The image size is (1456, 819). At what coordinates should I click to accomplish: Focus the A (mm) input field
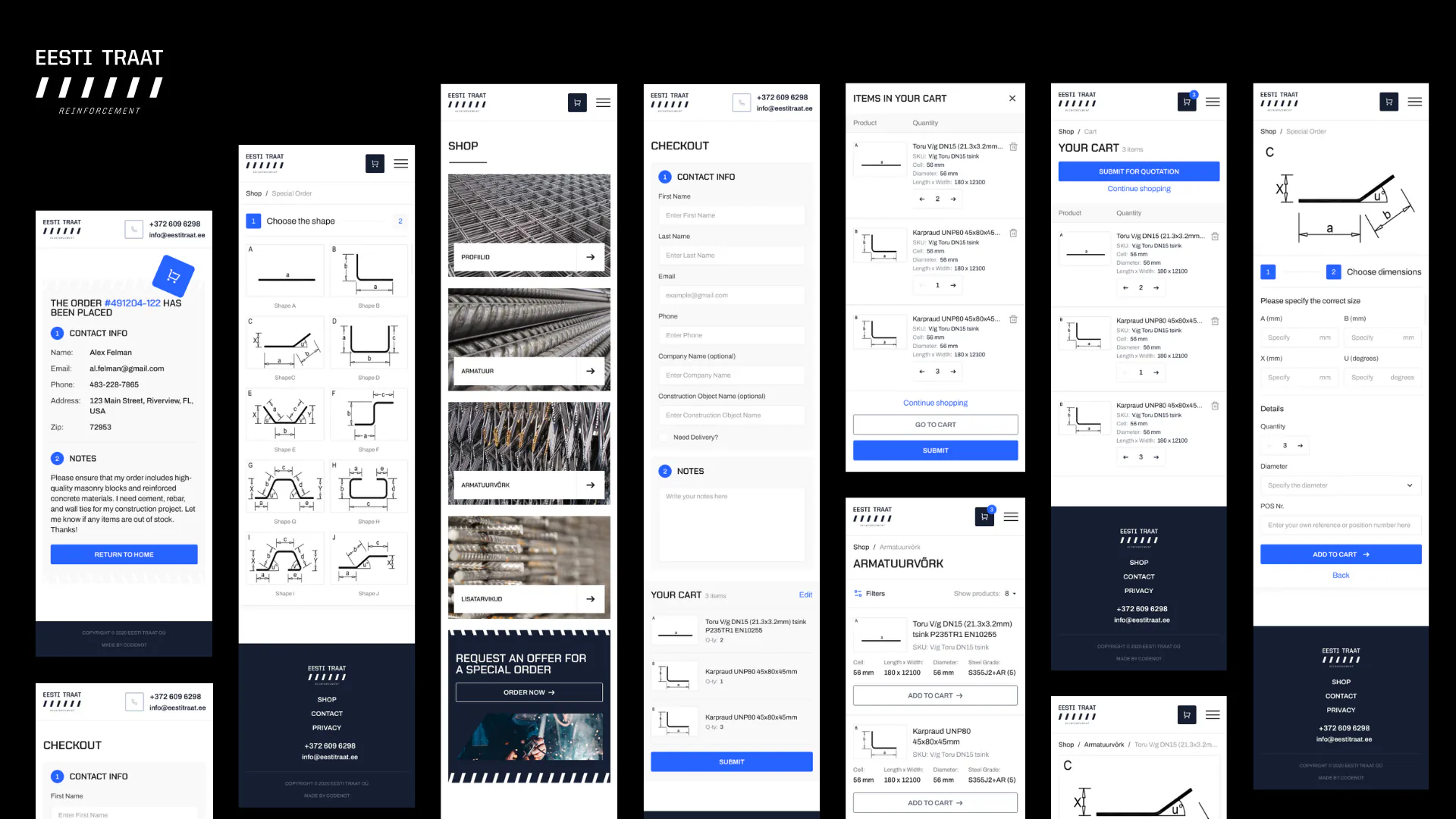1299,337
